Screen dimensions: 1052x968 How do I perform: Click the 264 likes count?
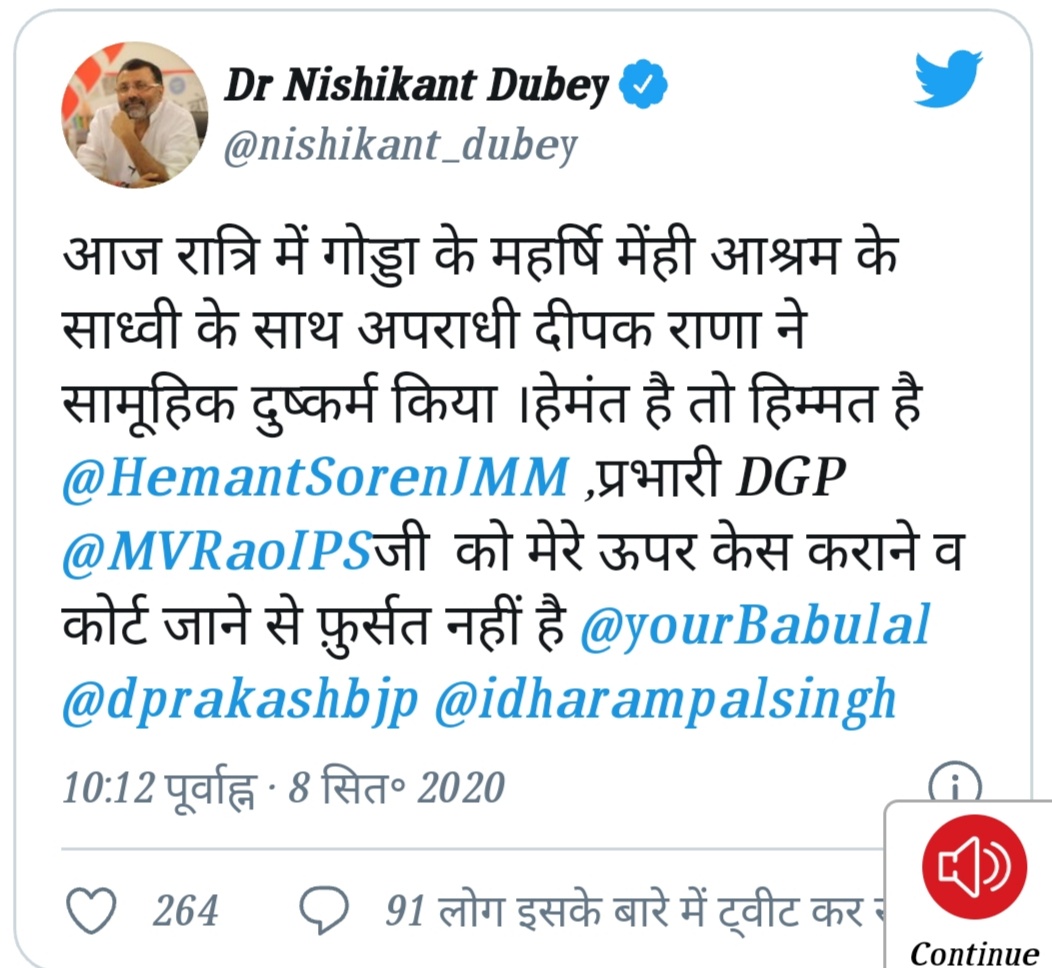185,911
